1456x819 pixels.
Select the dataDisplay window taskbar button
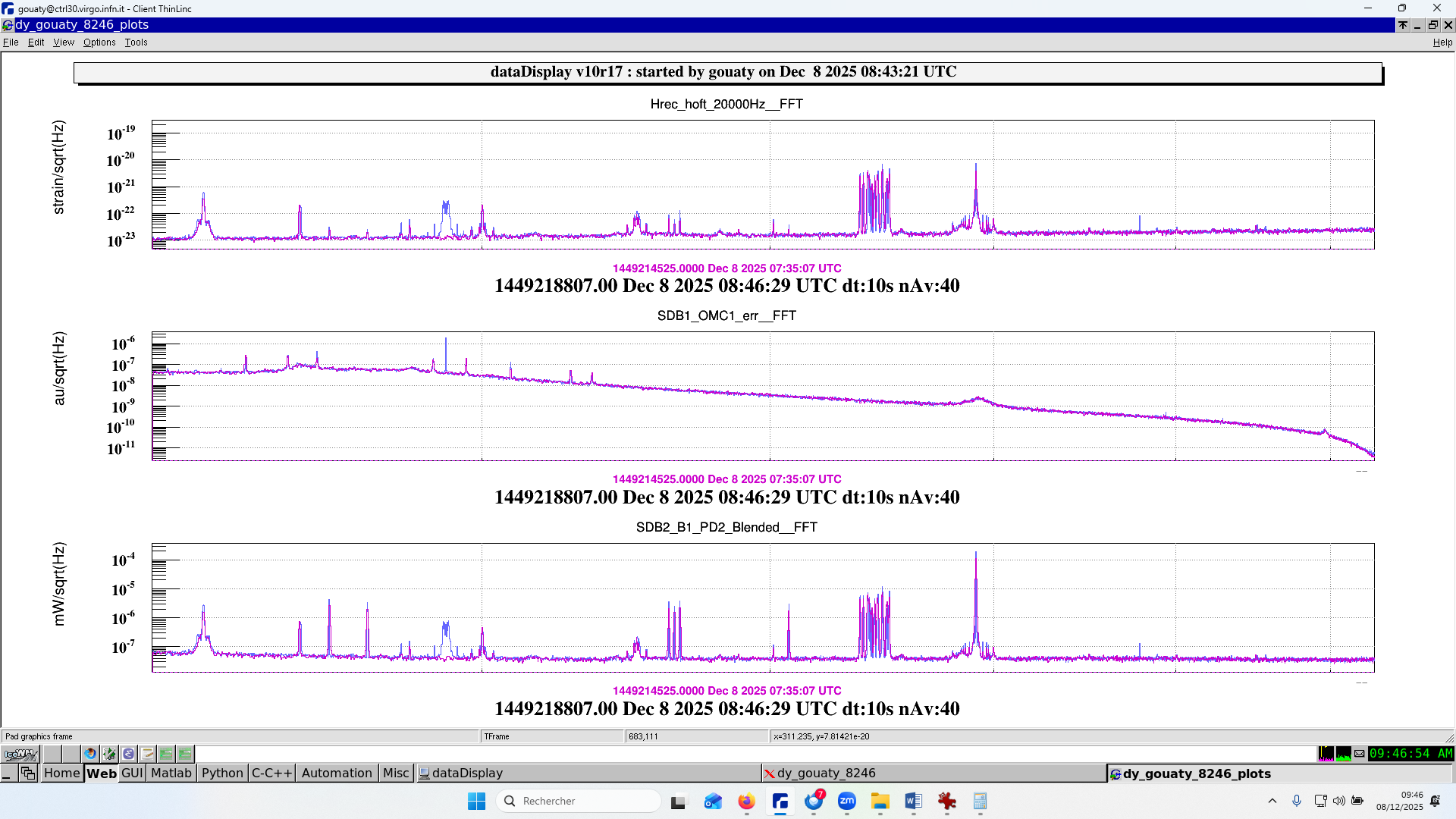(466, 773)
